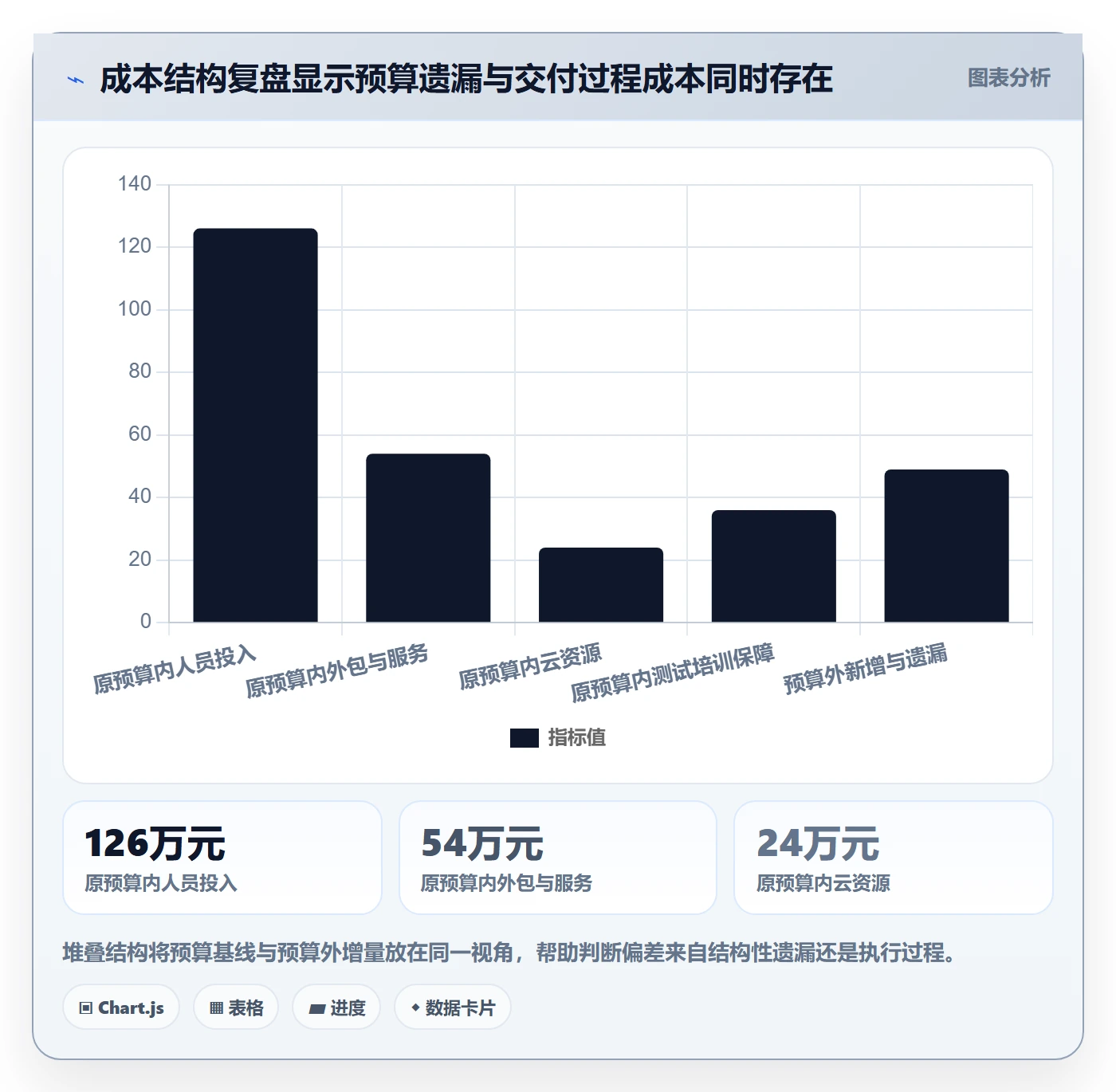Click the diamond icon in 数据卡片 chip
This screenshot has height=1092, width=1116.
click(x=415, y=1008)
